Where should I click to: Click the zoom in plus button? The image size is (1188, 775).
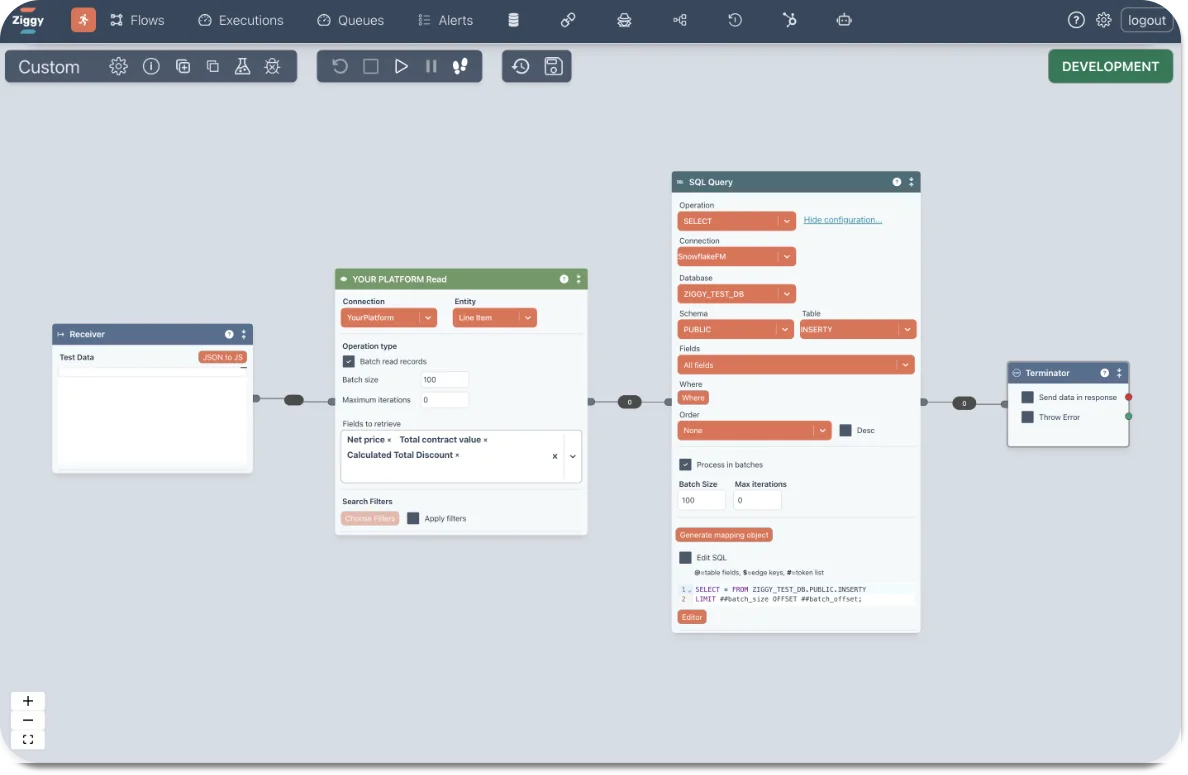pyautogui.click(x=28, y=701)
